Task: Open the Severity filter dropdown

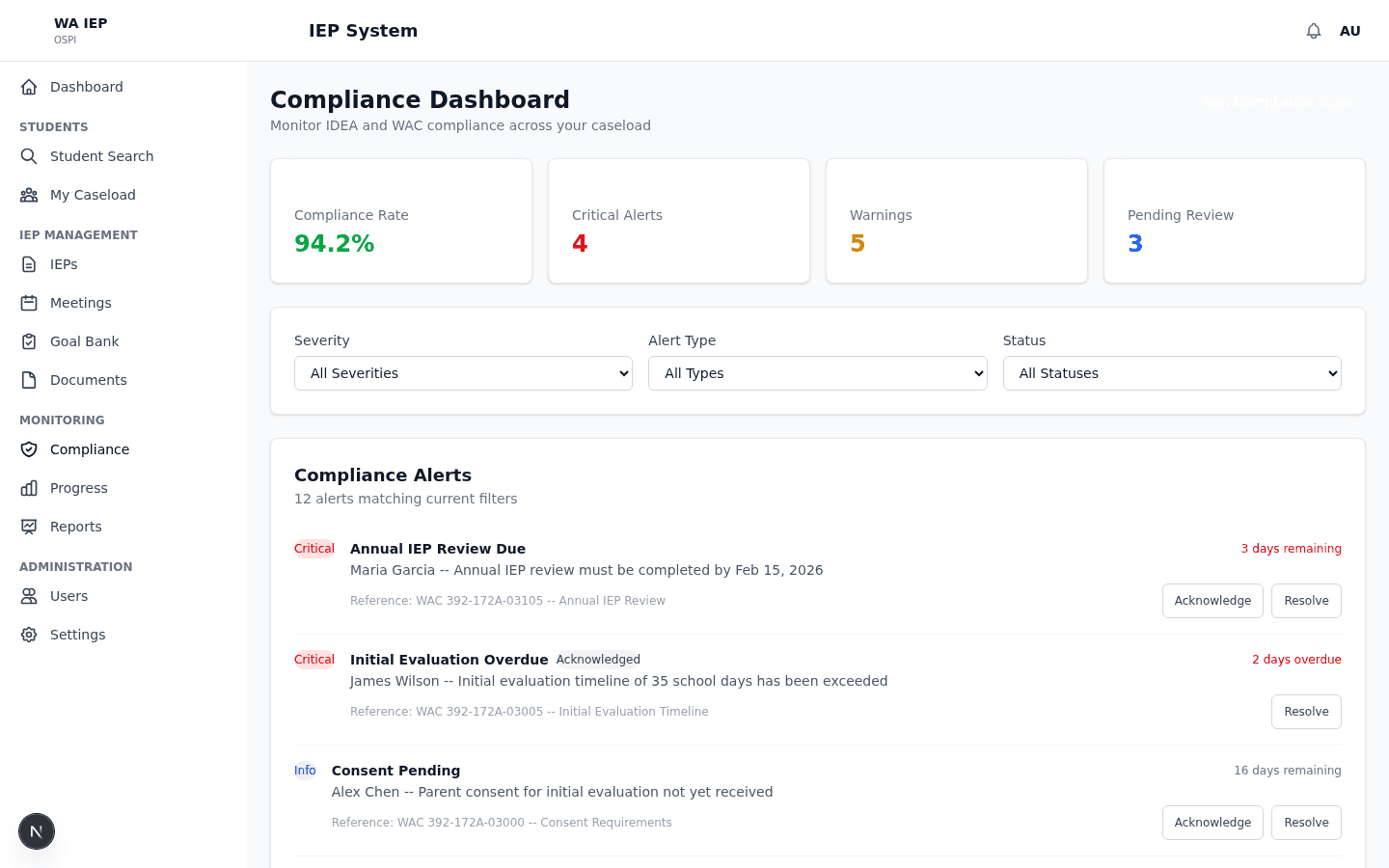Action: click(x=463, y=373)
